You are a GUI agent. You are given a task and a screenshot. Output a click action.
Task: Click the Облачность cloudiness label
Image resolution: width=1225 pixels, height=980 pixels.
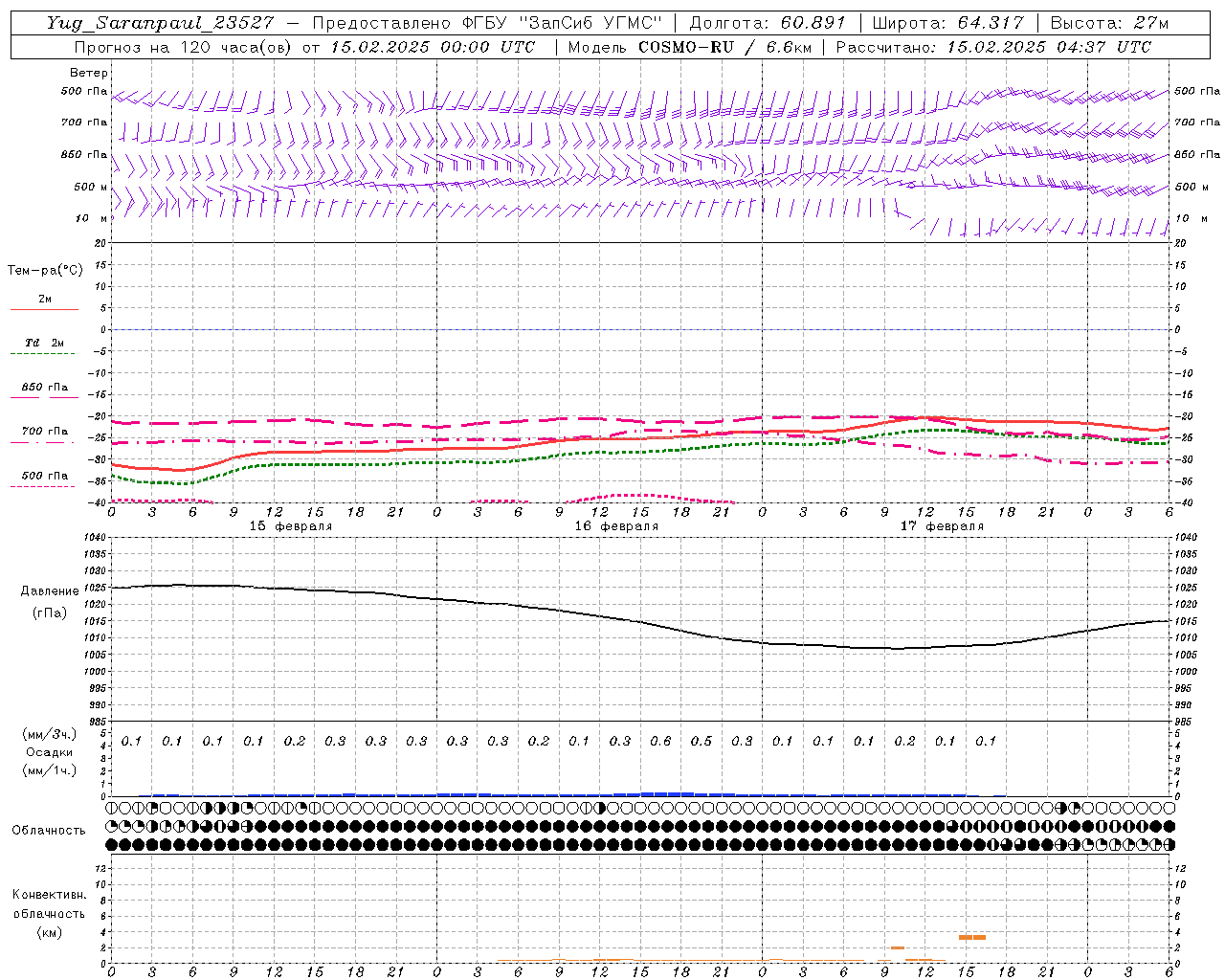pyautogui.click(x=49, y=830)
